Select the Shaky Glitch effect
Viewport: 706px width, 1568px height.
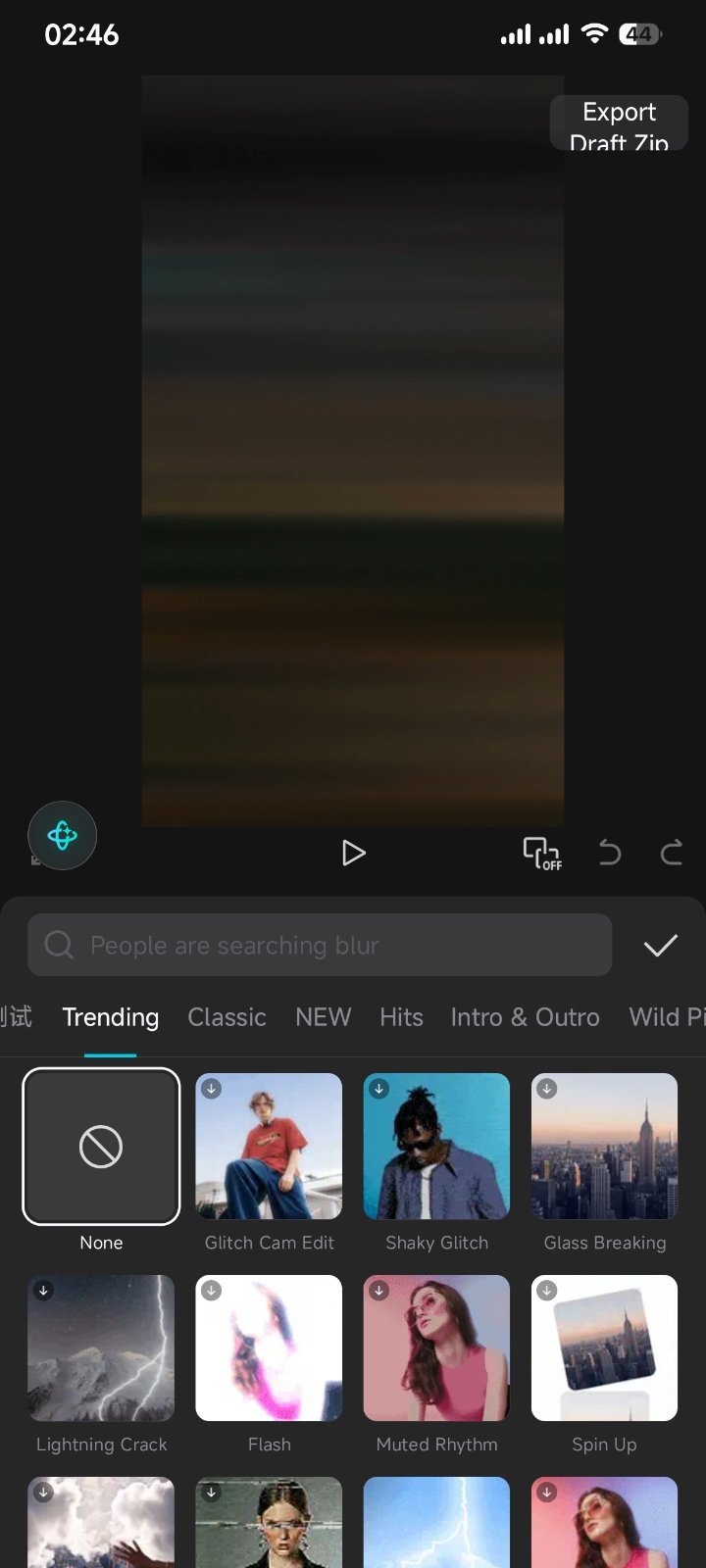point(436,1147)
